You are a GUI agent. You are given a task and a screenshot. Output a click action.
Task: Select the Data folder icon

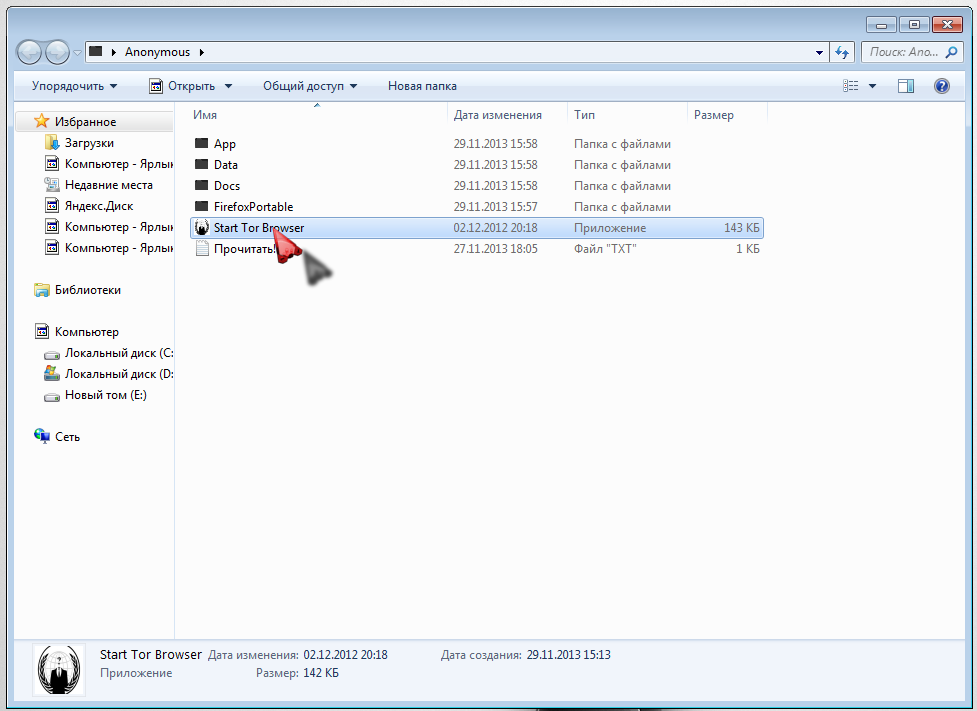(x=201, y=165)
